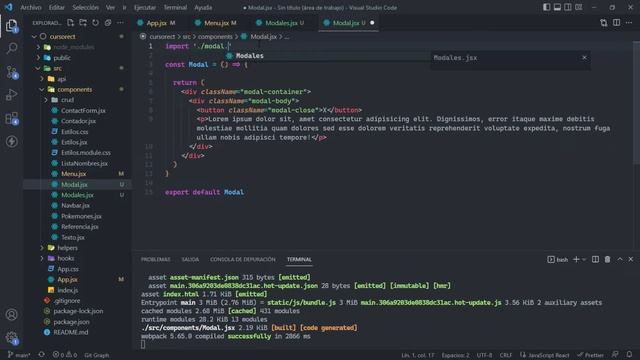640x360 pixels.
Task: Open the Manage gear icon
Action: pyautogui.click(x=11, y=338)
